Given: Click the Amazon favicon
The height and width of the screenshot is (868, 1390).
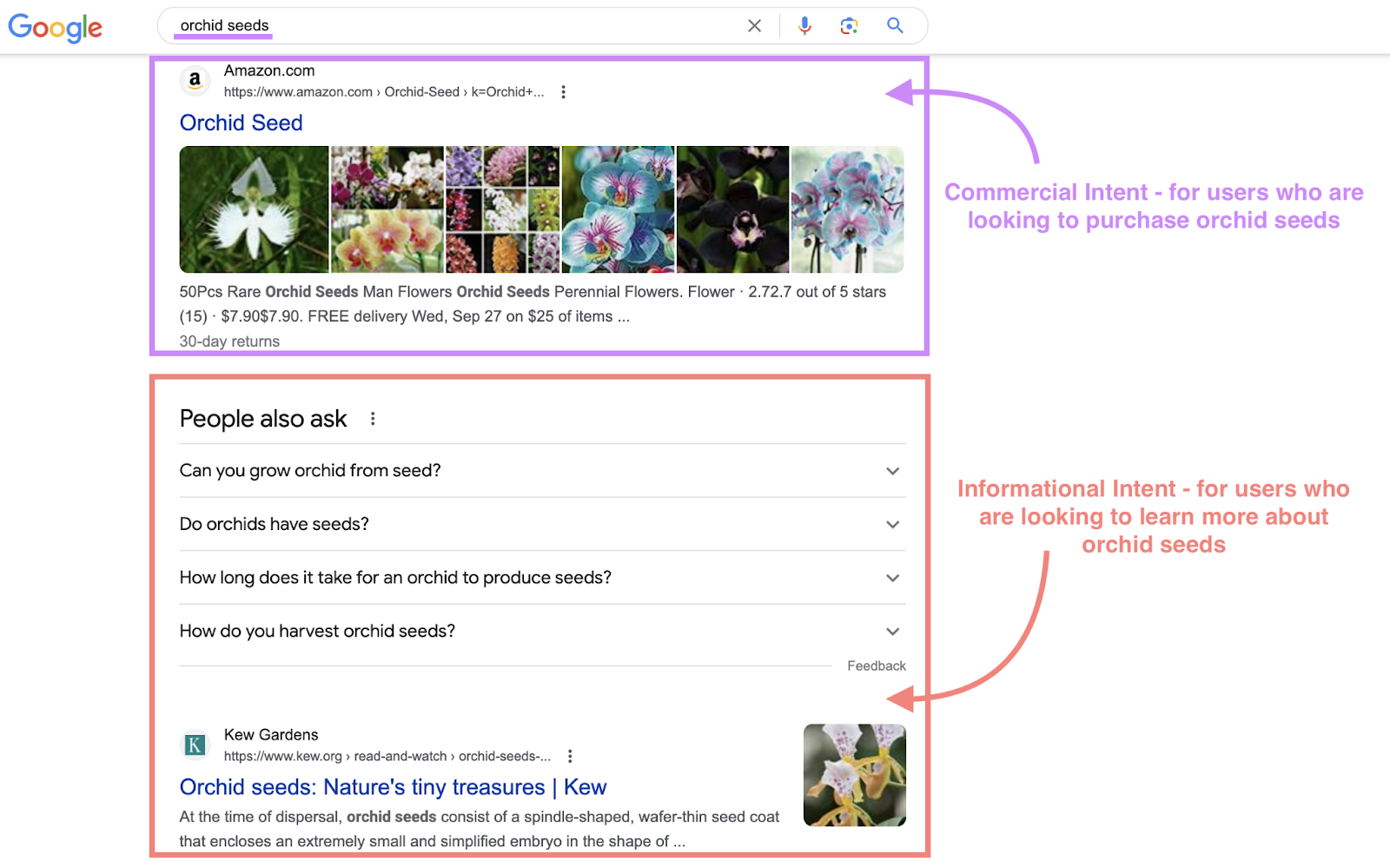Looking at the screenshot, I should pyautogui.click(x=195, y=81).
